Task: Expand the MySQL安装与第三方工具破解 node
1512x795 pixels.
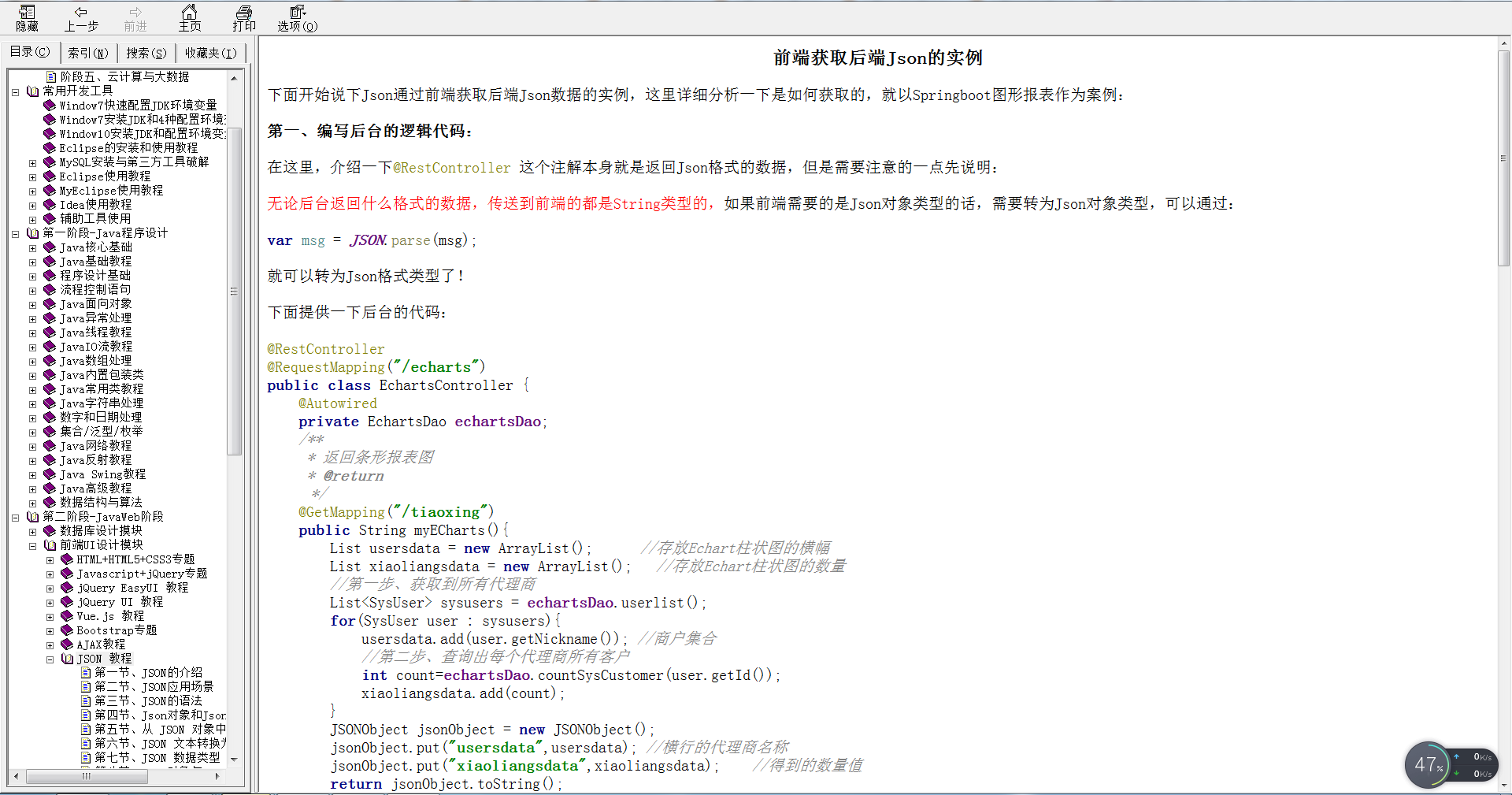Action: (32, 162)
